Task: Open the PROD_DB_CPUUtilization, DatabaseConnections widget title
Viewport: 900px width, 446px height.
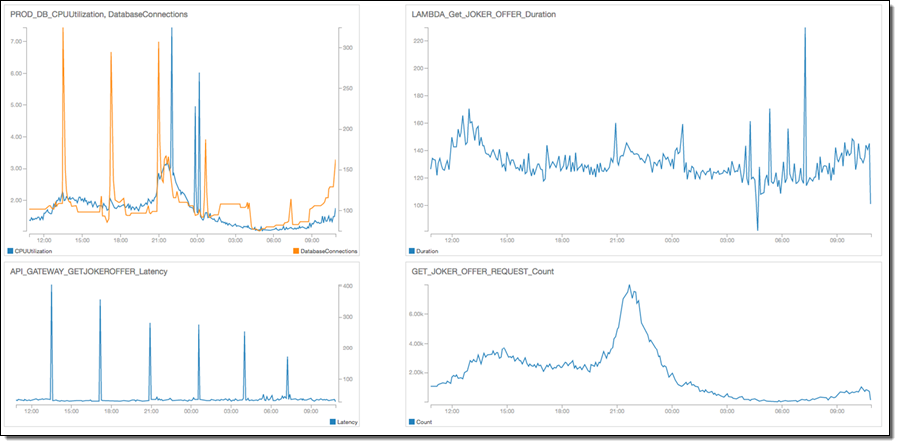Action: click(98, 14)
